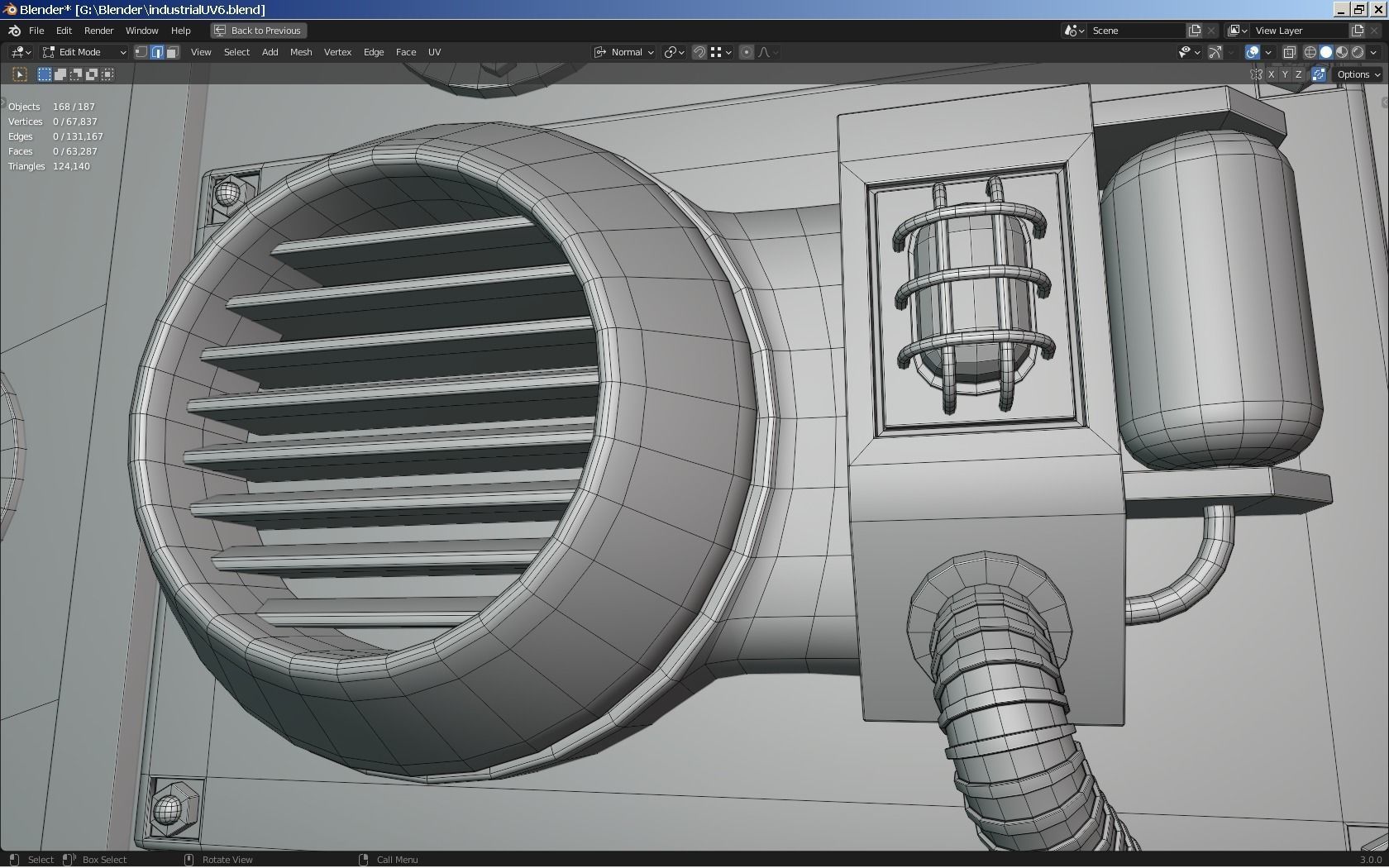Select material preview shading

[x=1341, y=52]
